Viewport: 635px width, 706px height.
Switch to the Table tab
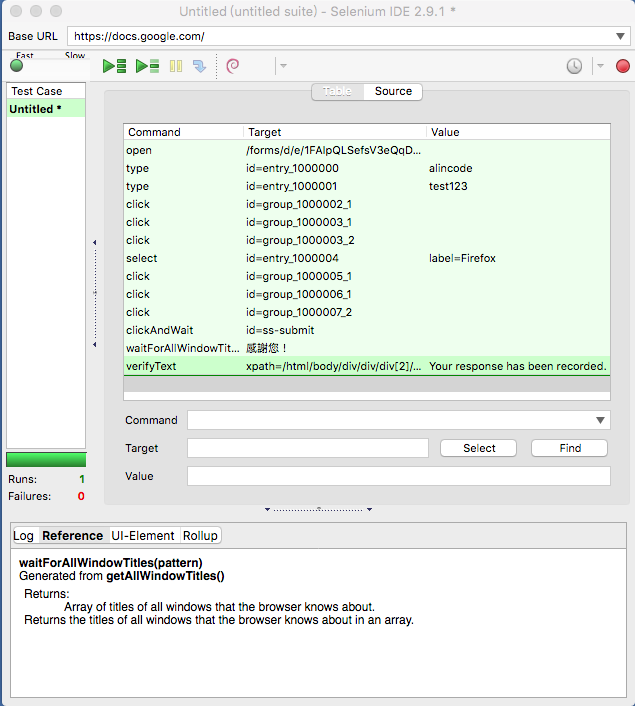click(337, 91)
